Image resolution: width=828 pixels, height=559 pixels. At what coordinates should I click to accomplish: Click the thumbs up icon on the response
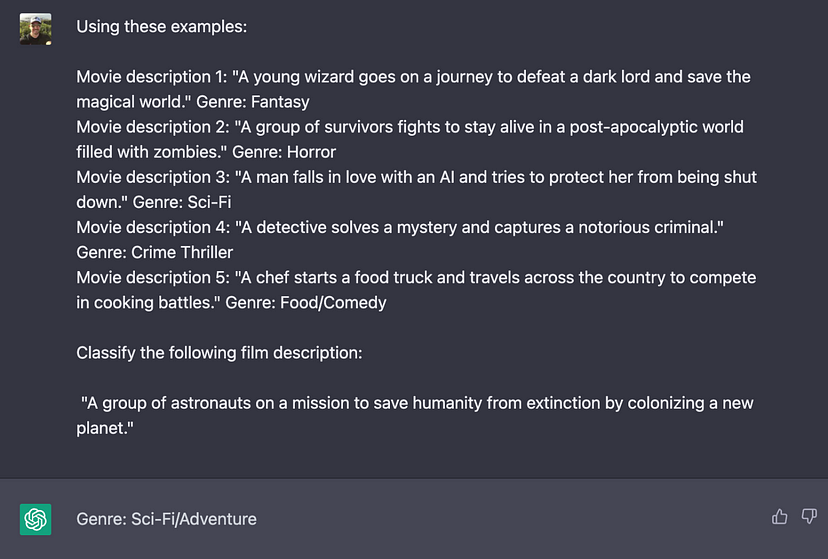click(x=780, y=517)
